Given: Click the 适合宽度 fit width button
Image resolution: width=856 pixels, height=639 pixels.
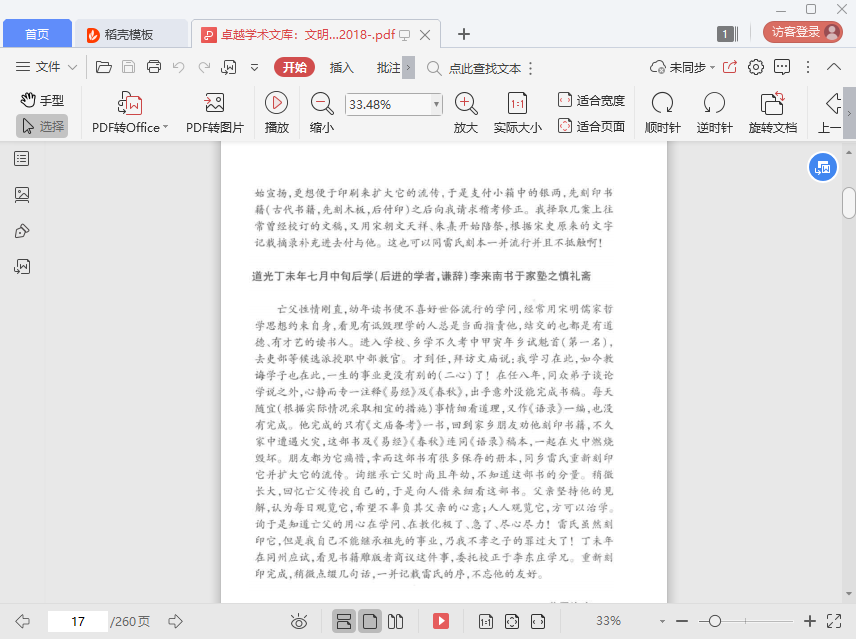Looking at the screenshot, I should click(x=591, y=100).
